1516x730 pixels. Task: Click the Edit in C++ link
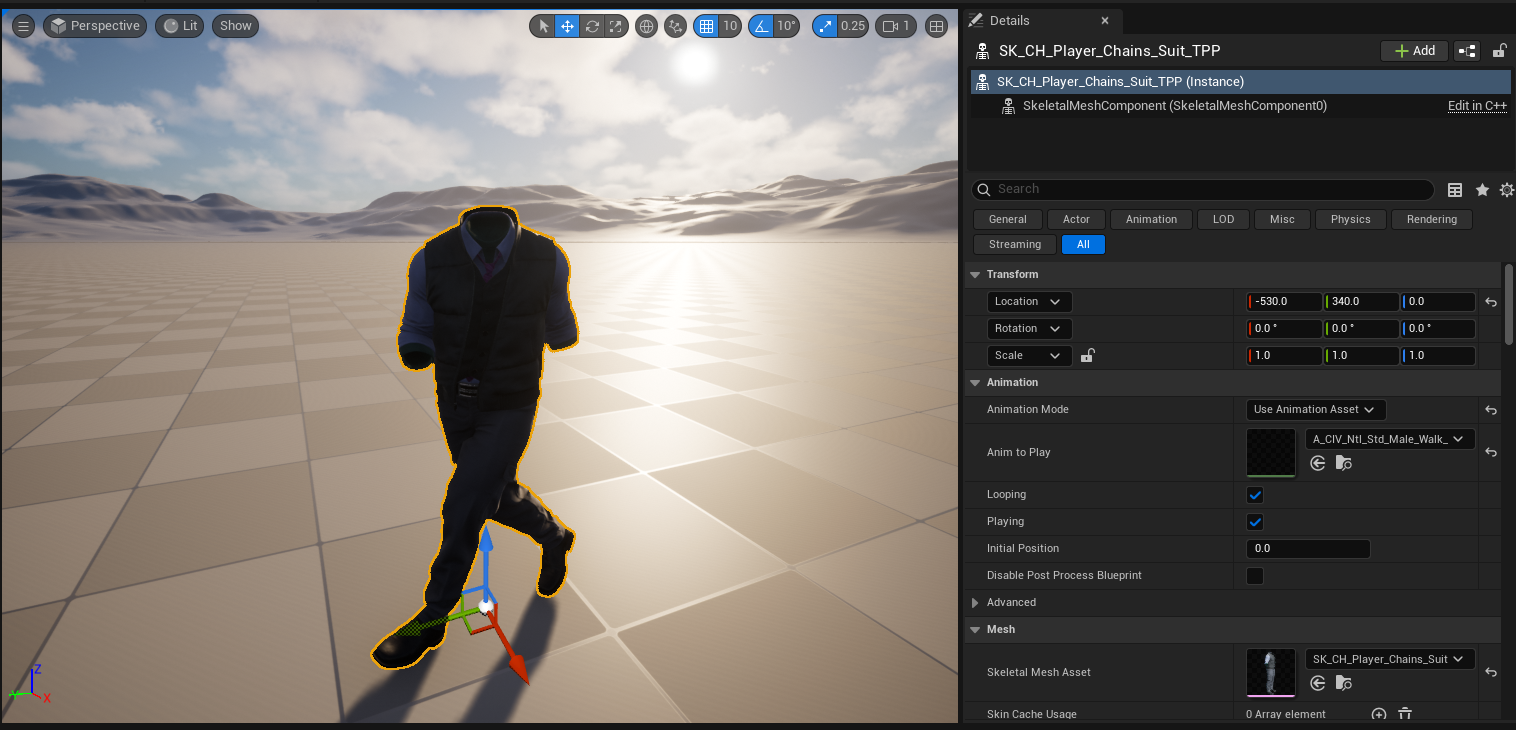(1477, 106)
